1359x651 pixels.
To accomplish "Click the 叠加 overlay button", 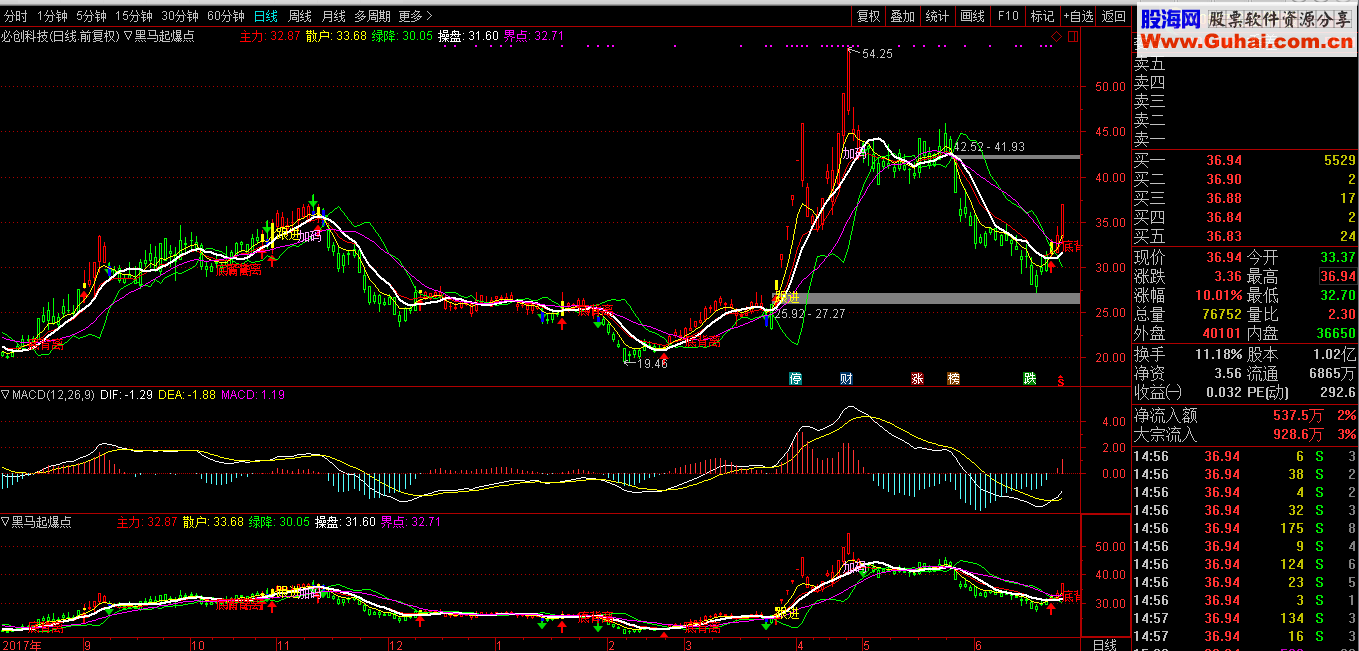I will point(903,16).
